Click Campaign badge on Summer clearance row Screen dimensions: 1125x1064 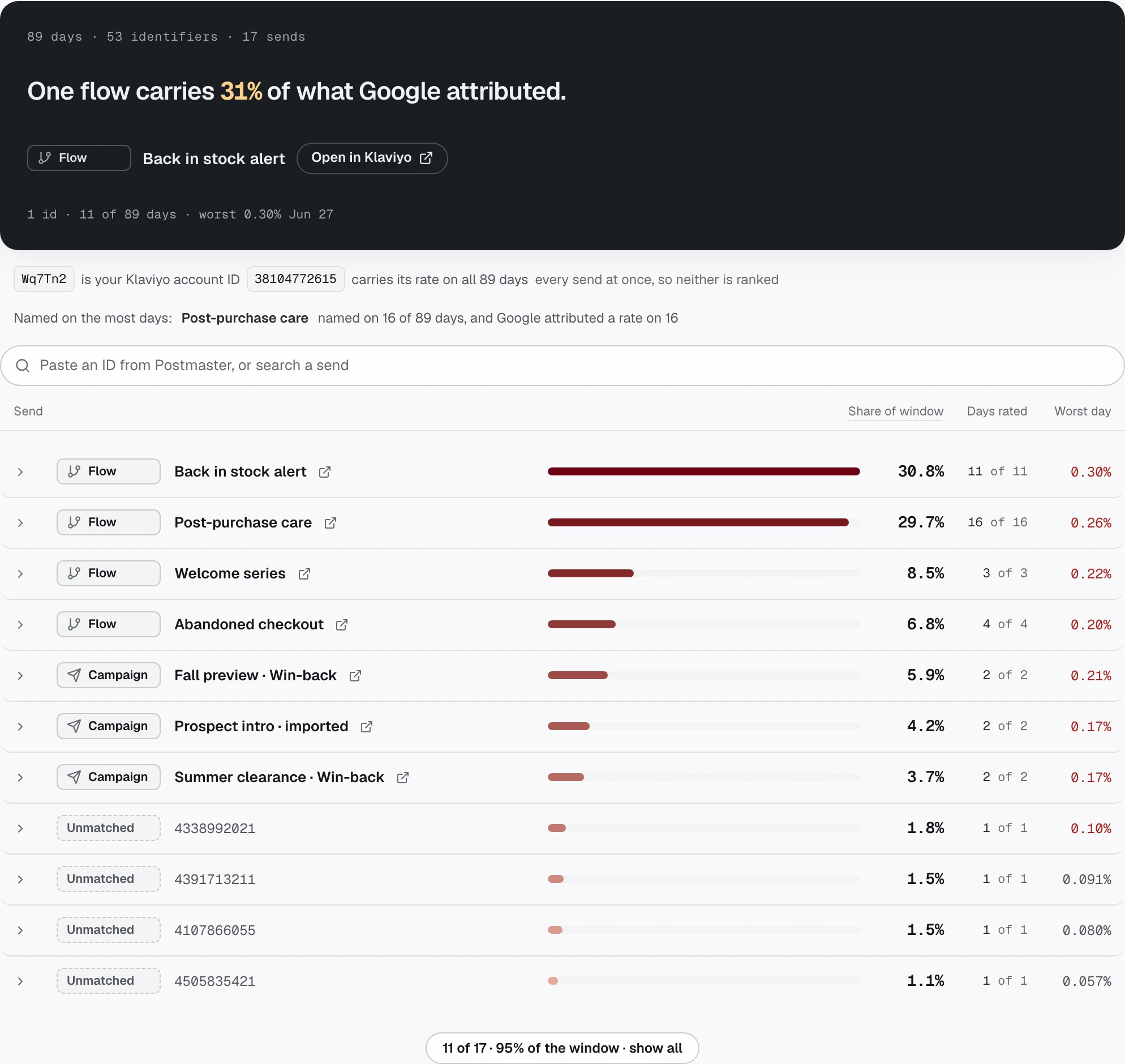coord(108,777)
